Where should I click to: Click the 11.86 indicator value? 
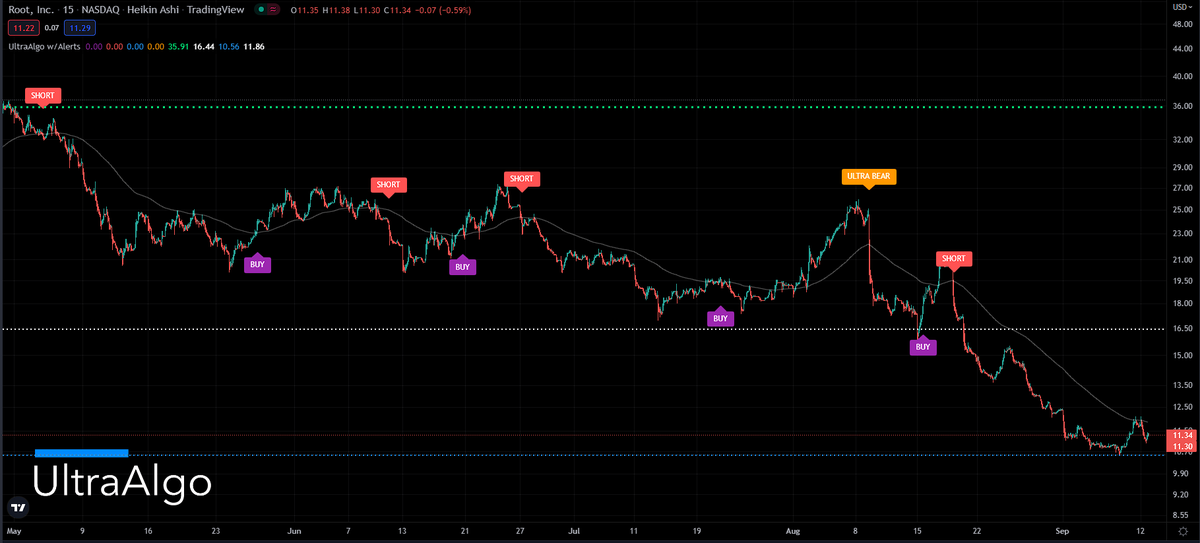(x=254, y=45)
